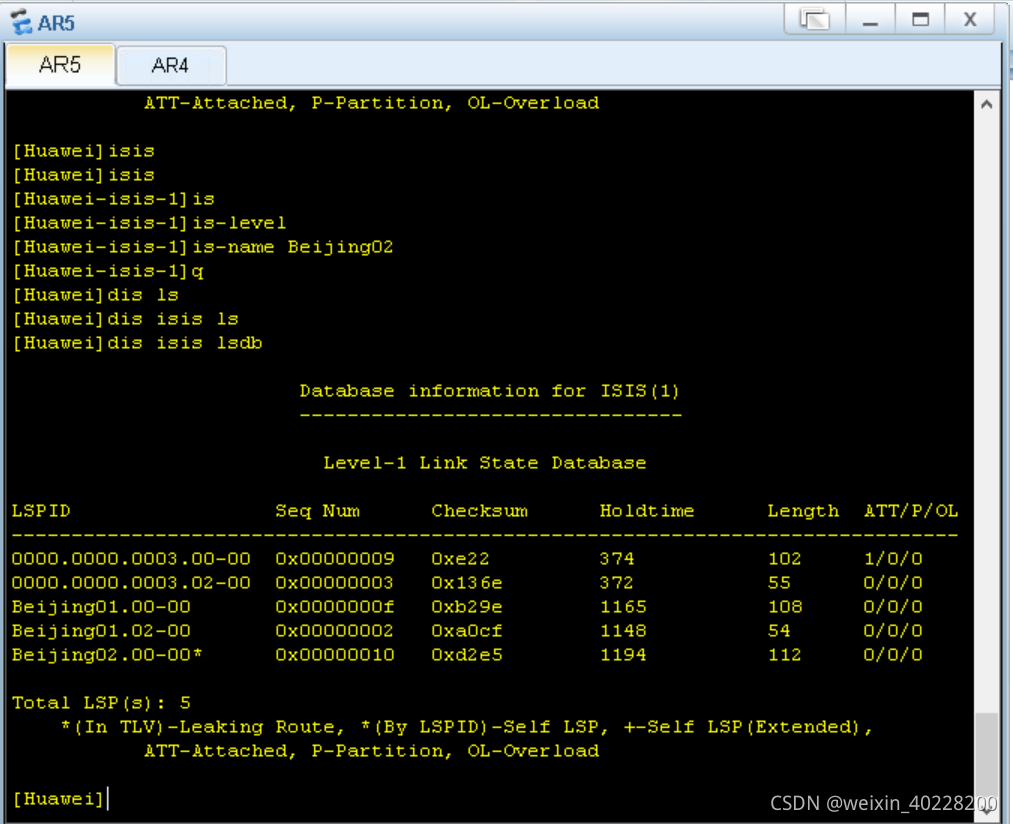Click the 'dis isis lsdb' command line
The height and width of the screenshot is (824, 1013).
pyautogui.click(x=138, y=343)
